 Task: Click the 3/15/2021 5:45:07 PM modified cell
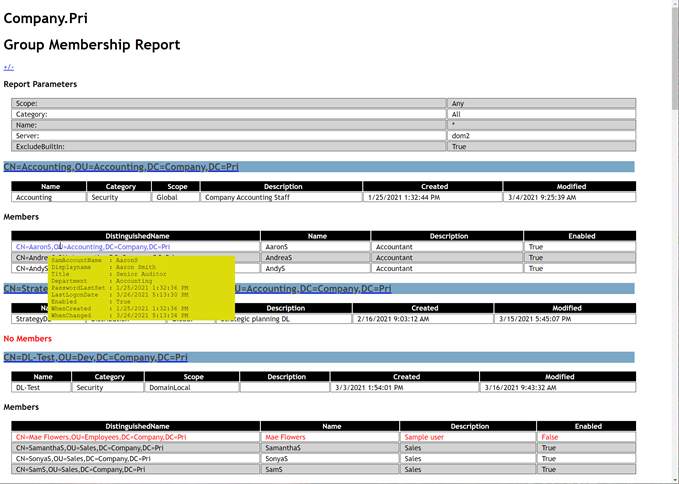pyautogui.click(x=565, y=319)
